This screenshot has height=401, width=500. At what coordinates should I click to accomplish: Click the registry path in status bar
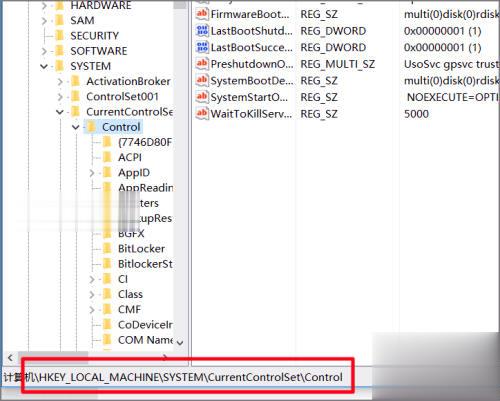pyautogui.click(x=173, y=377)
